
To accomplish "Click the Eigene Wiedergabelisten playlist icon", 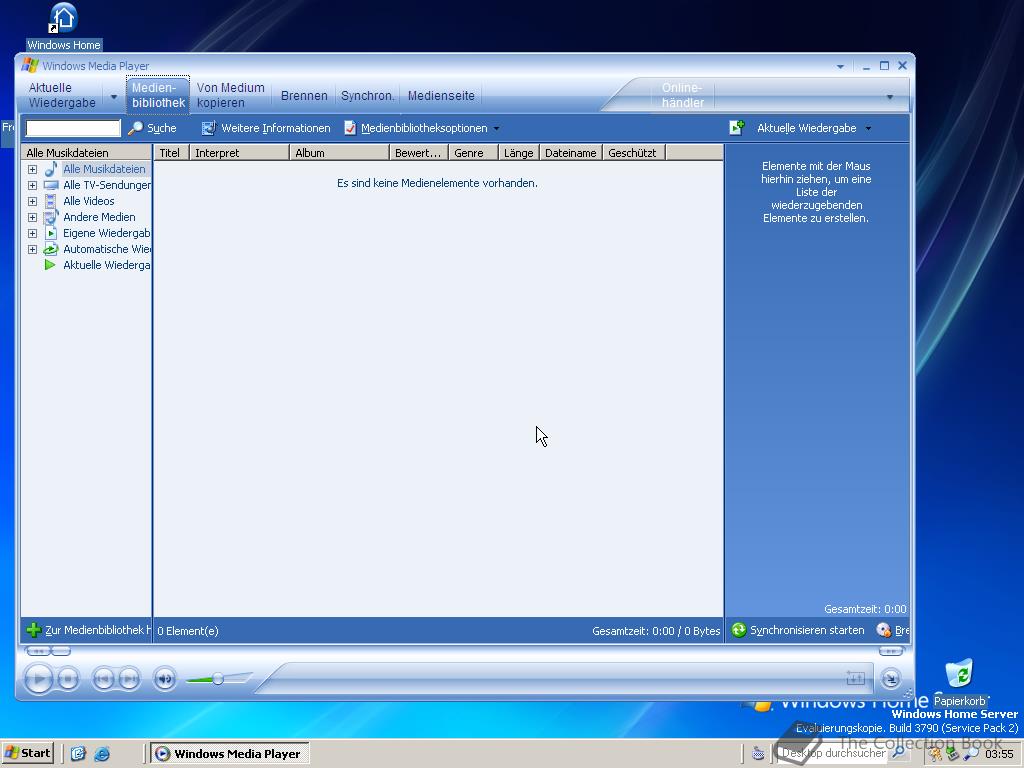I will (51, 233).
